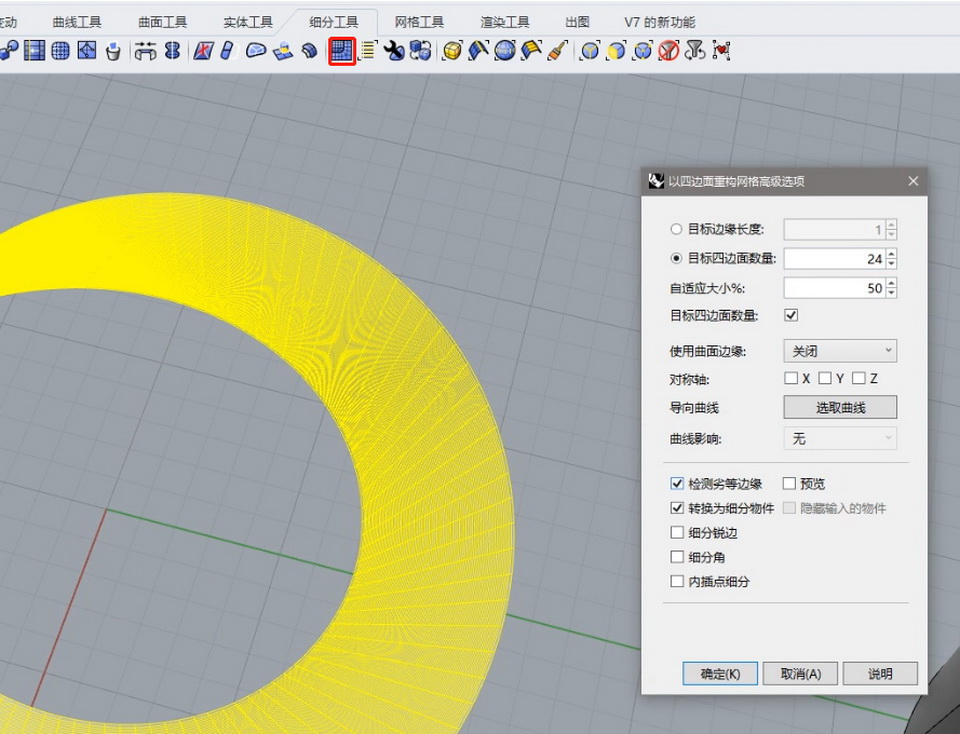Click the 目标四边面数量 input field
Viewport: 960px width, 734px height.
(834, 259)
